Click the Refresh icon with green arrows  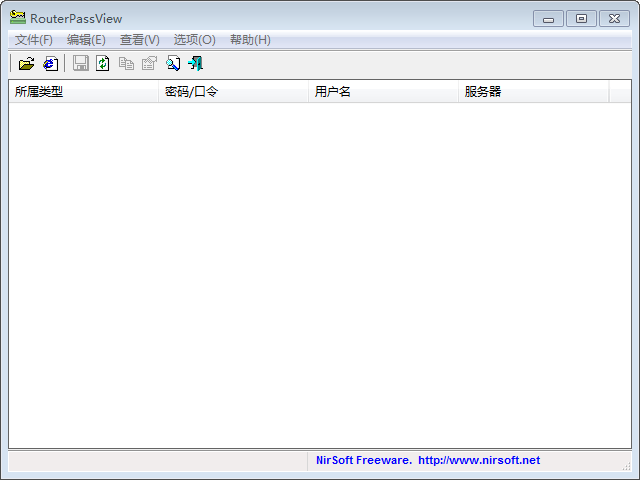103,64
